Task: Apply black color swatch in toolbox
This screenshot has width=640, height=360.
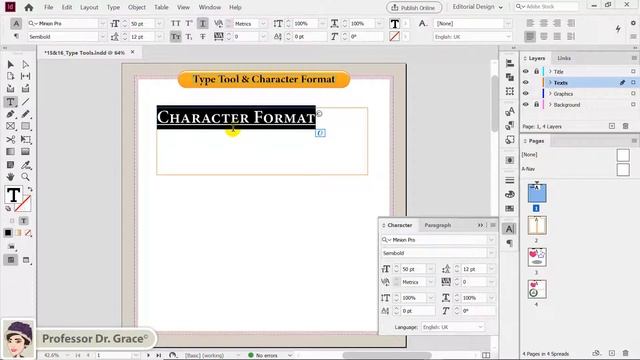Action: coord(8,233)
